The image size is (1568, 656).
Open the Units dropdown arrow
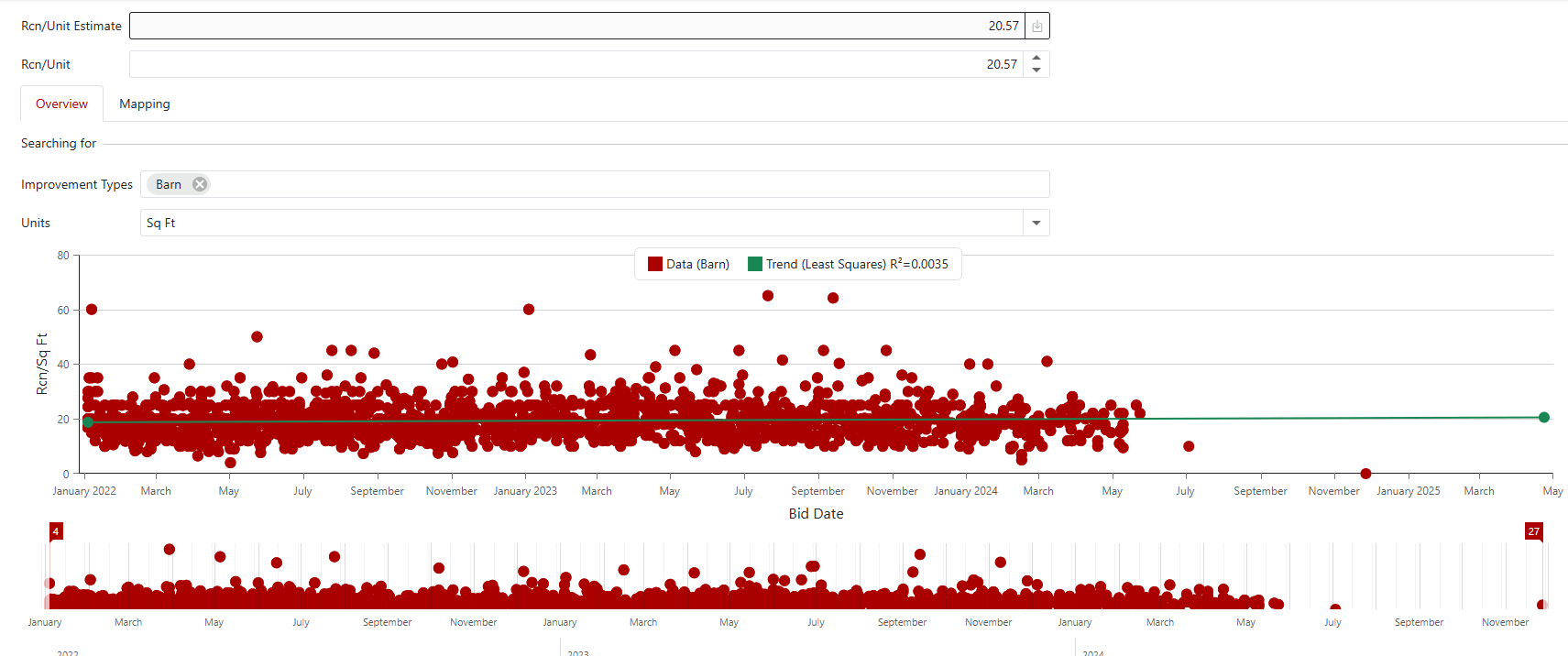1036,223
